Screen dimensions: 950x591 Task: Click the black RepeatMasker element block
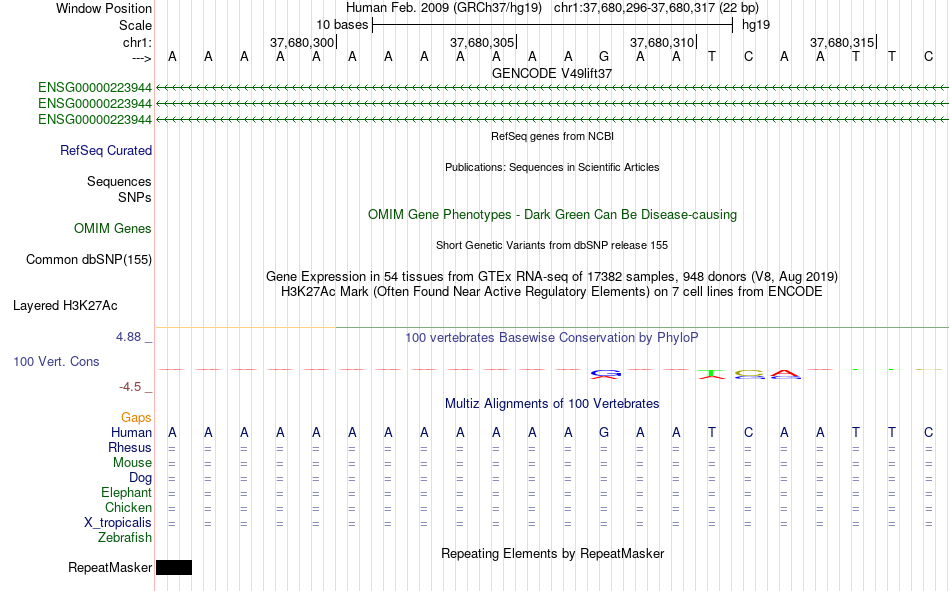click(x=174, y=567)
